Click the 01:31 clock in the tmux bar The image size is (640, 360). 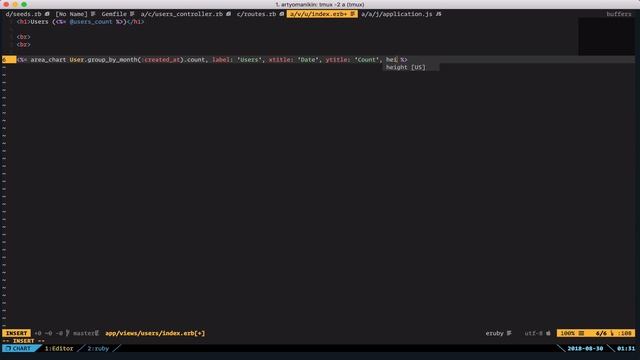(x=626, y=349)
